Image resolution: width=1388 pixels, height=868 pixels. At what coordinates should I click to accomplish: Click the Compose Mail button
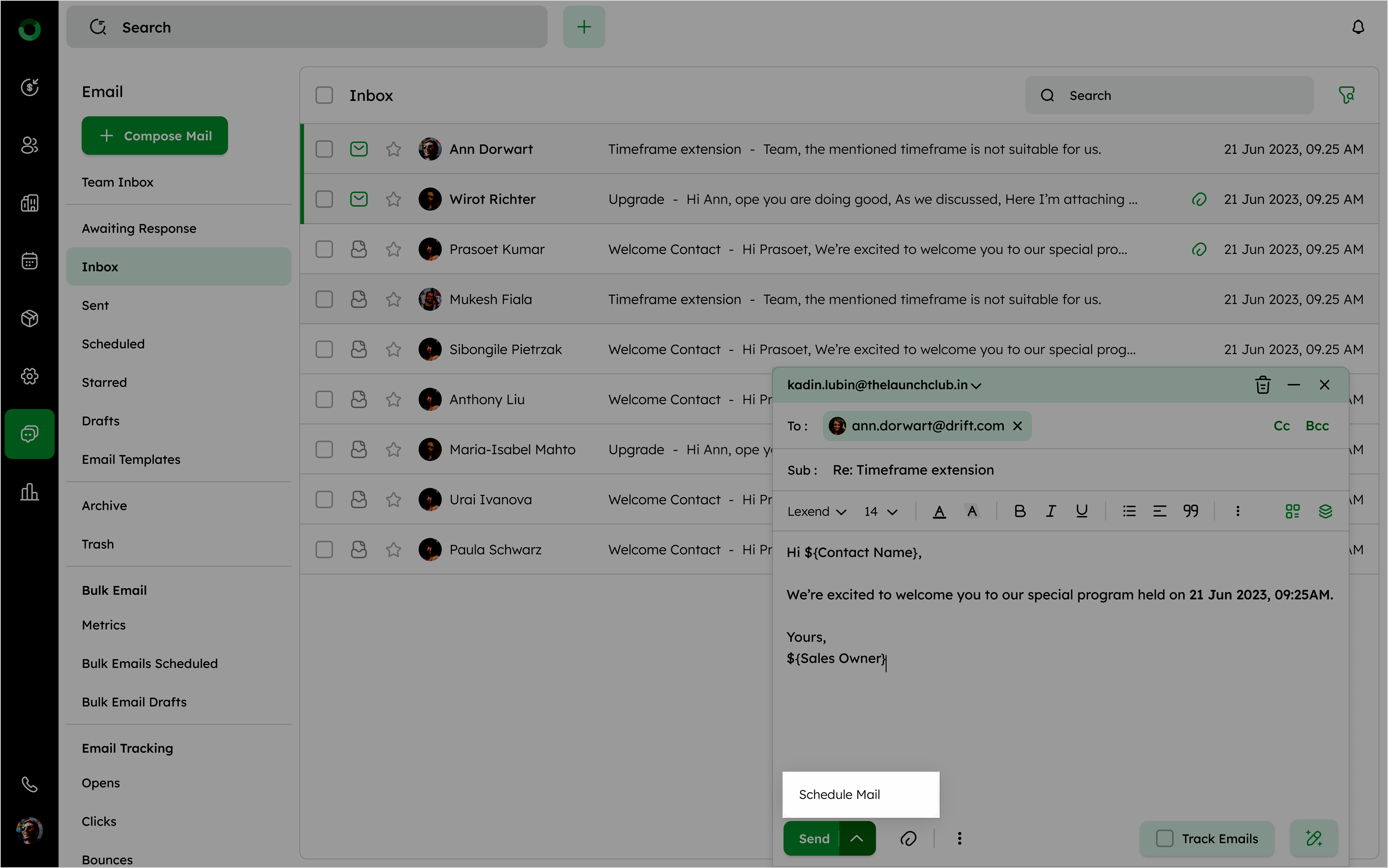click(x=154, y=136)
